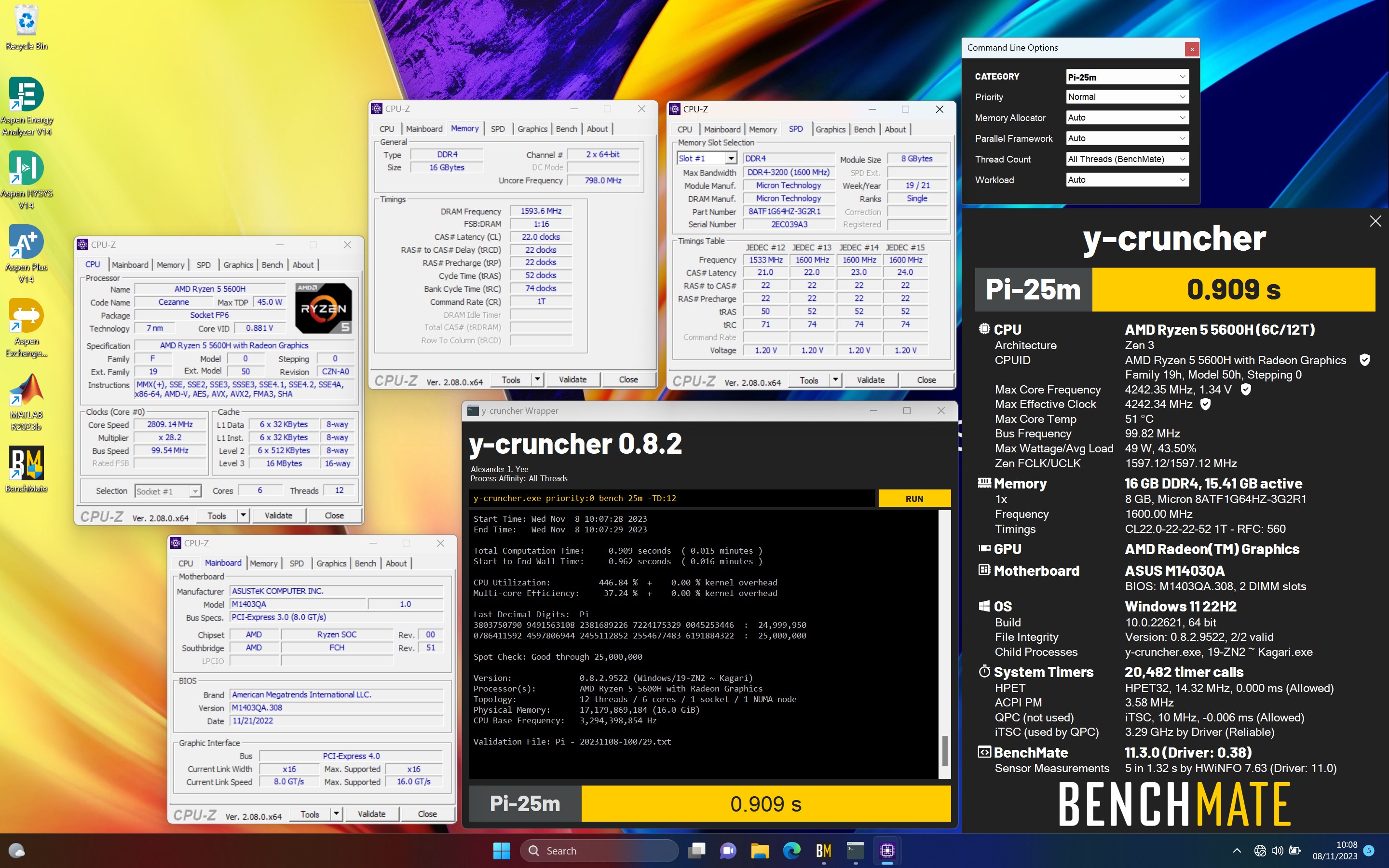Open Aspen HYSYS V14 desktop icon
Viewport: 1389px width, 868px height.
tap(27, 180)
